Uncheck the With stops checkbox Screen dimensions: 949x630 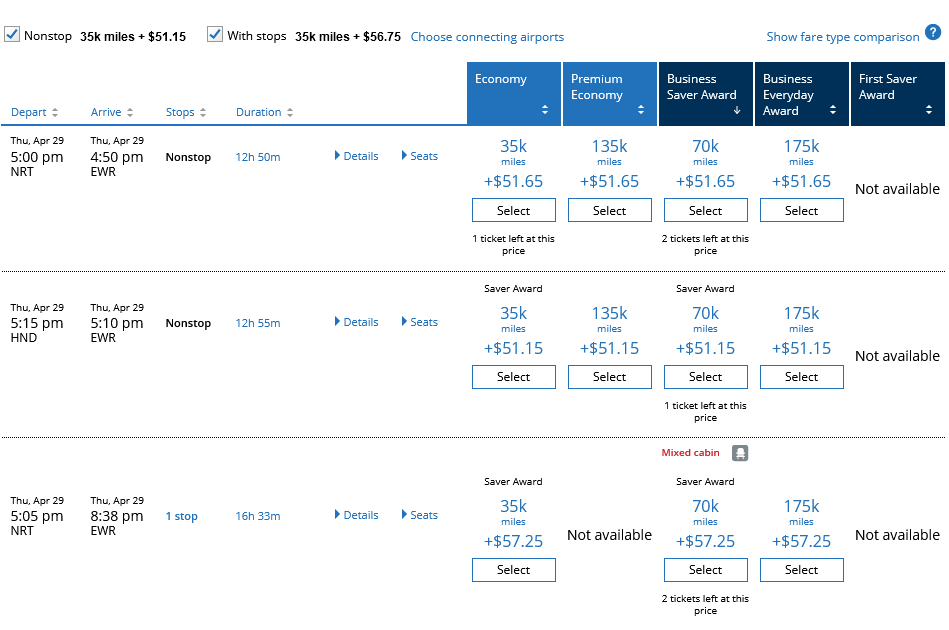(x=215, y=34)
